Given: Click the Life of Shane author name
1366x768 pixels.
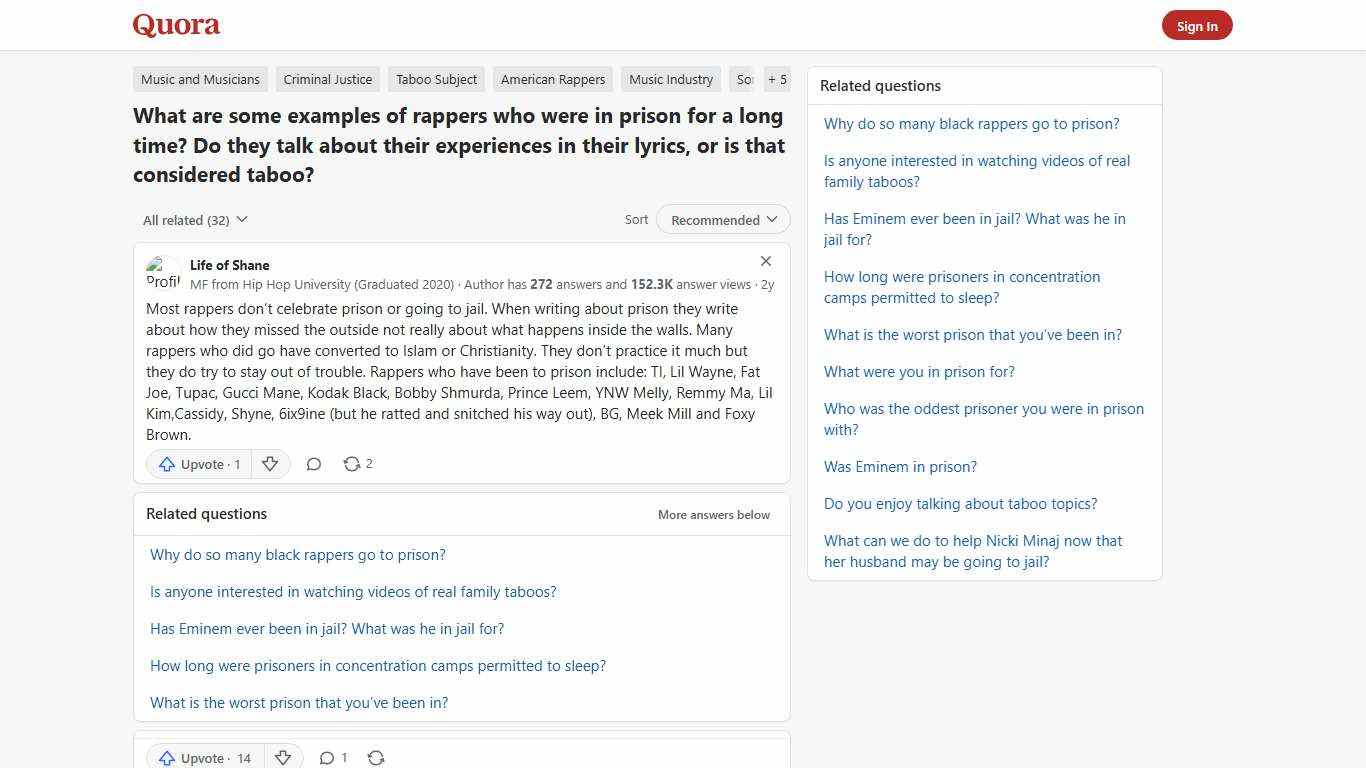Looking at the screenshot, I should [x=229, y=265].
